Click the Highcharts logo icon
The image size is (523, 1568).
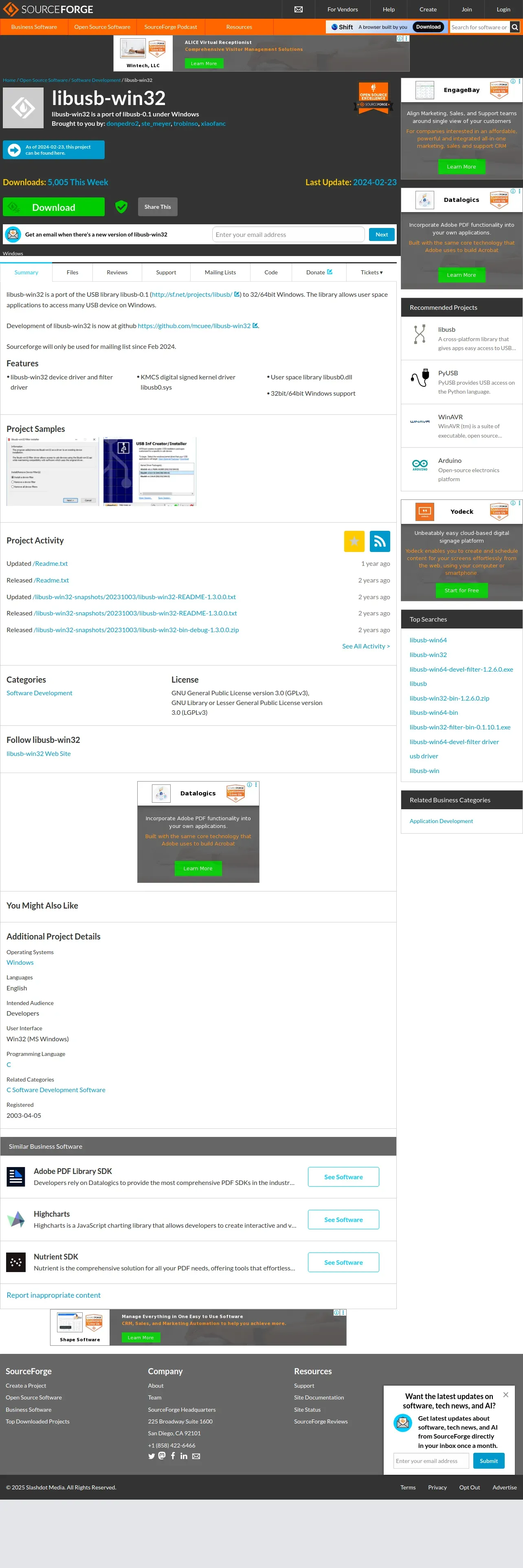pos(16,1219)
